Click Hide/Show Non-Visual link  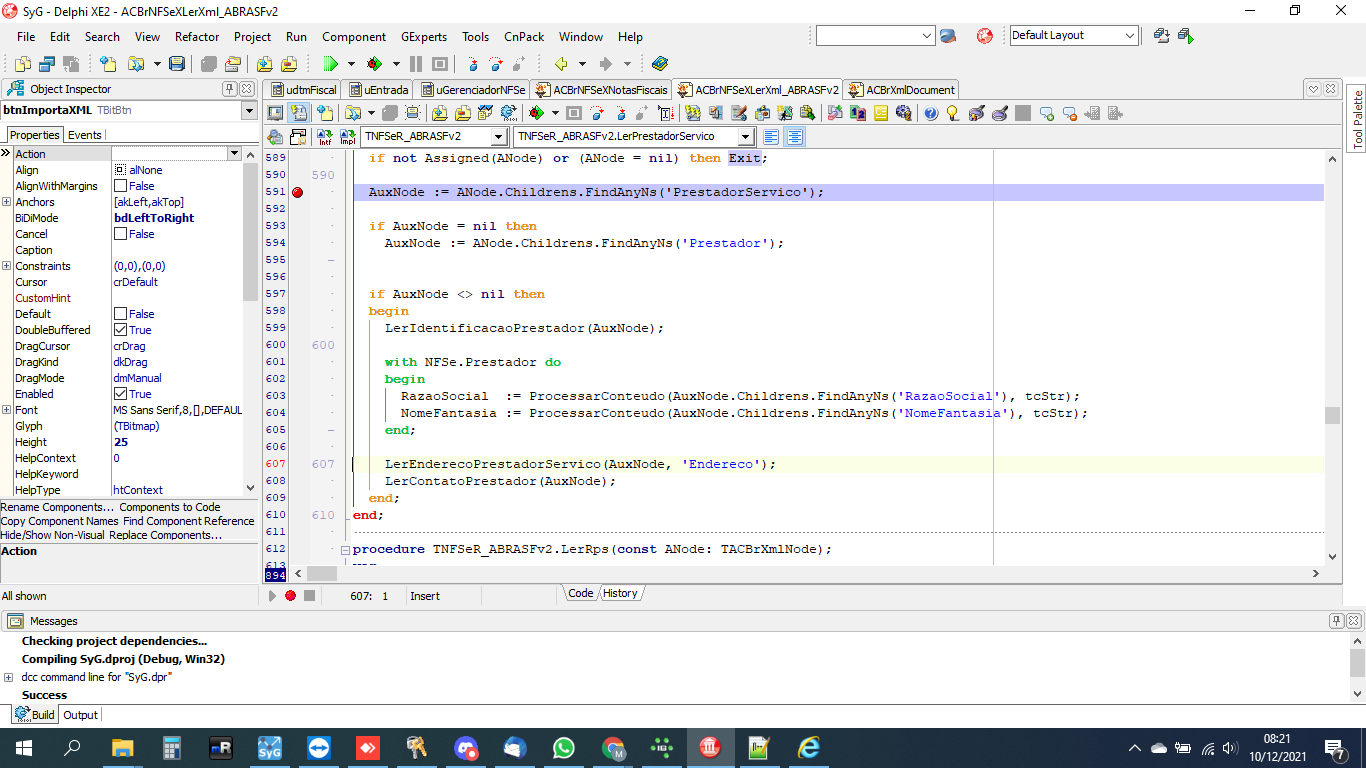click(x=52, y=535)
